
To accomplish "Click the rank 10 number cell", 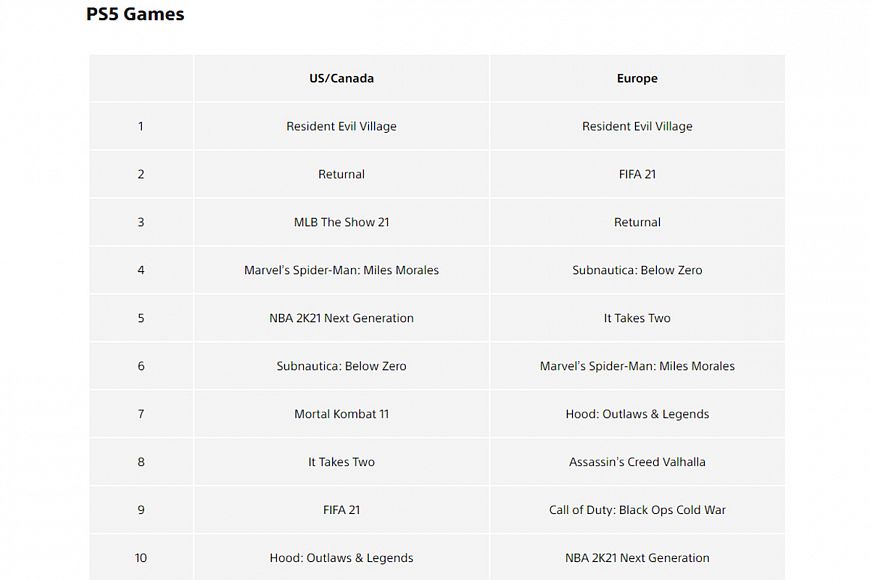I will tap(141, 558).
